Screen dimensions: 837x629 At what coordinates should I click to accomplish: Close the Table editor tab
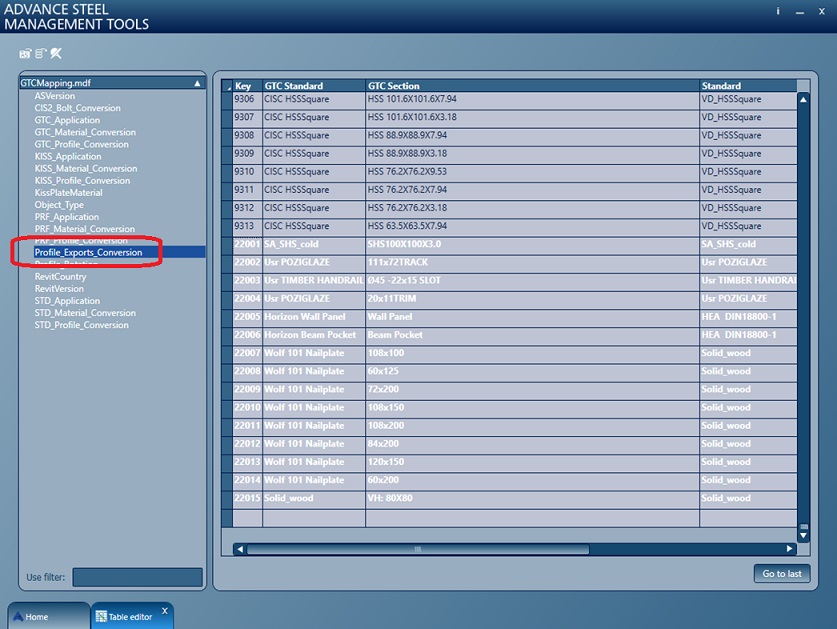click(165, 610)
